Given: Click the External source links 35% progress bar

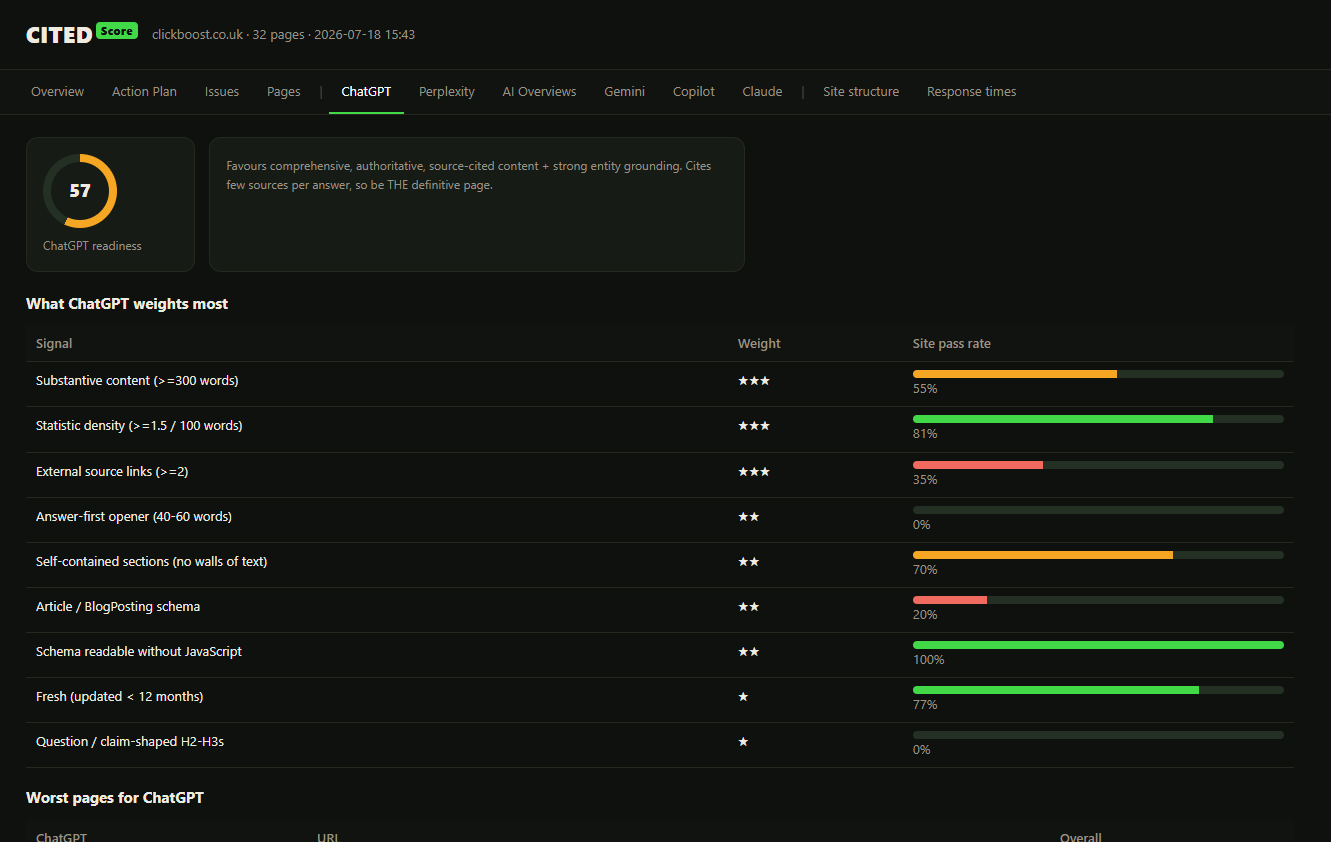Looking at the screenshot, I should pyautogui.click(x=1098, y=465).
